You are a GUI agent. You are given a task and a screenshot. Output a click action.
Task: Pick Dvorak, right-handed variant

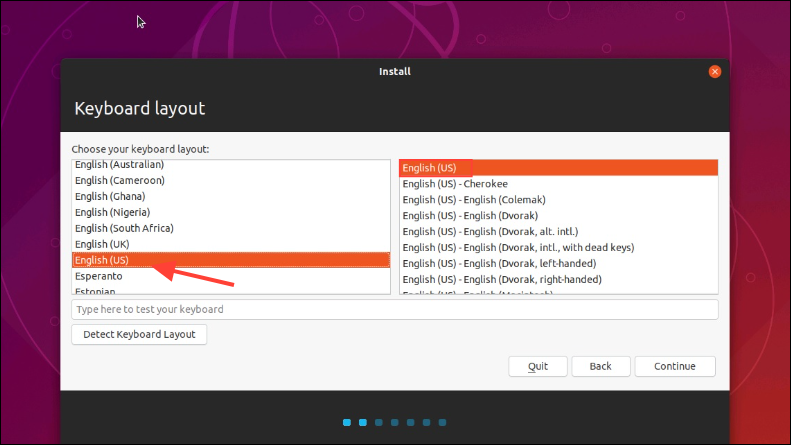point(558,279)
